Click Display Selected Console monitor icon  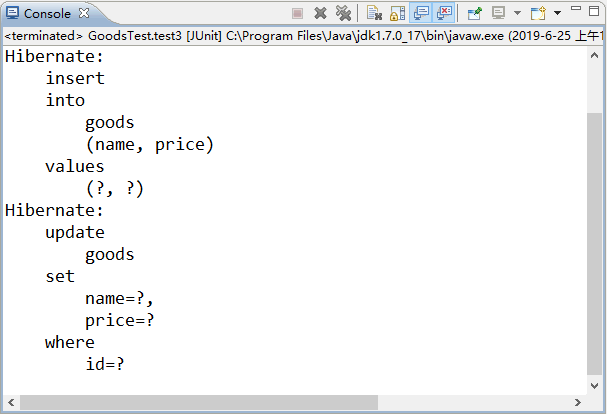(497, 13)
